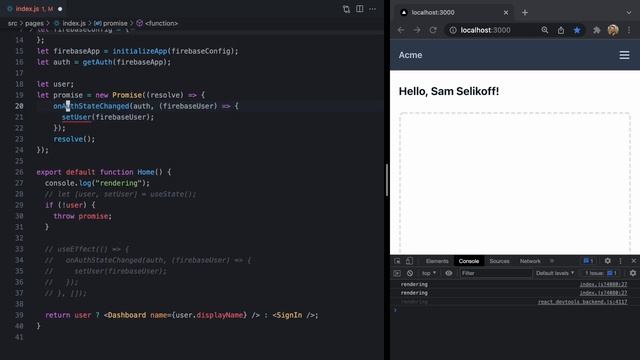This screenshot has height=360, width=640.
Task: Select the localhost:3000 browser tab
Action: [454, 13]
